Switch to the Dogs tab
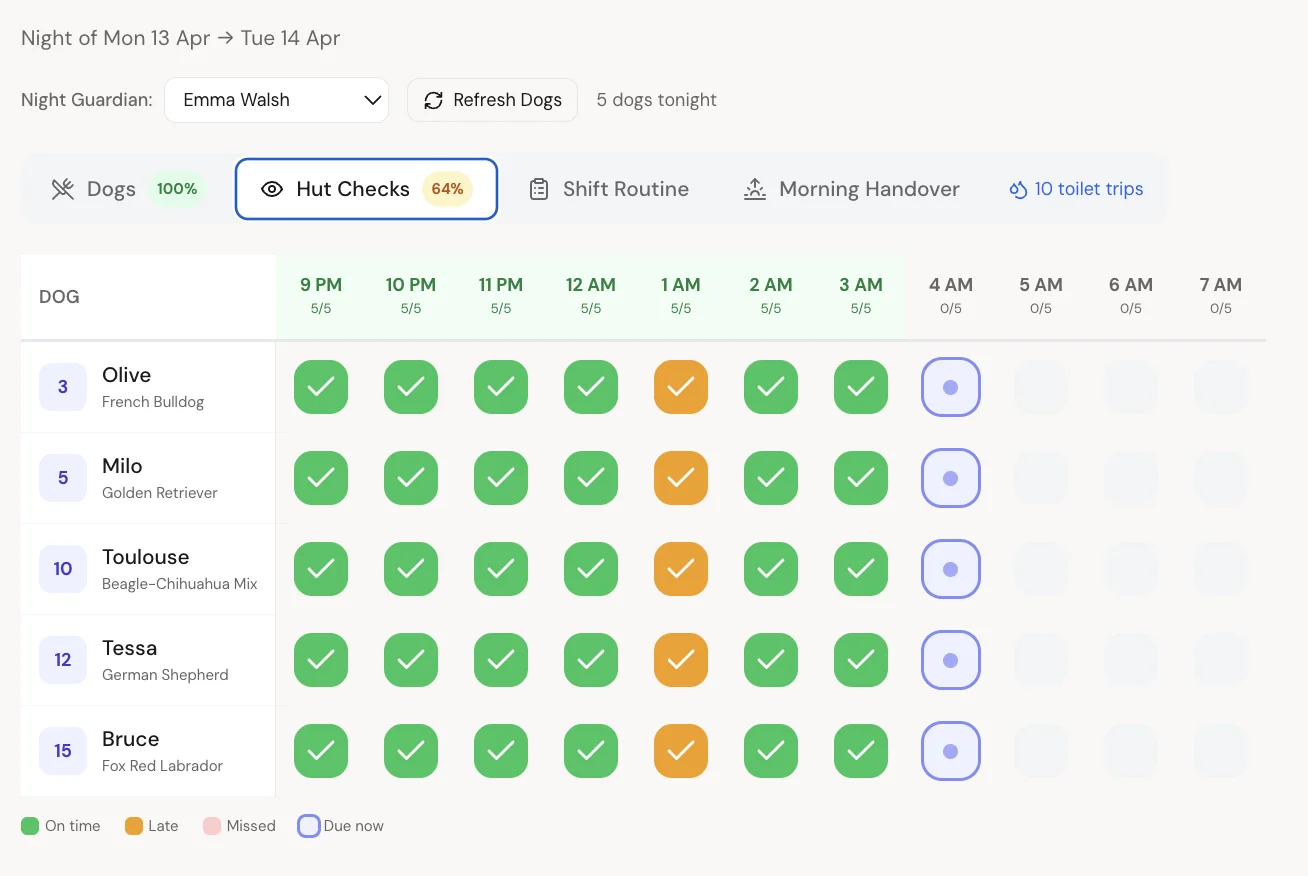 tap(128, 189)
